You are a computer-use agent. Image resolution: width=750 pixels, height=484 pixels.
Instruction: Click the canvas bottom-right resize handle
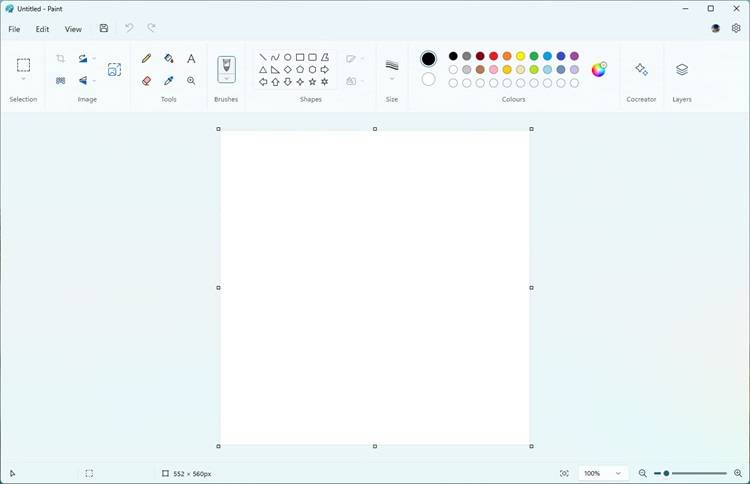pyautogui.click(x=531, y=446)
